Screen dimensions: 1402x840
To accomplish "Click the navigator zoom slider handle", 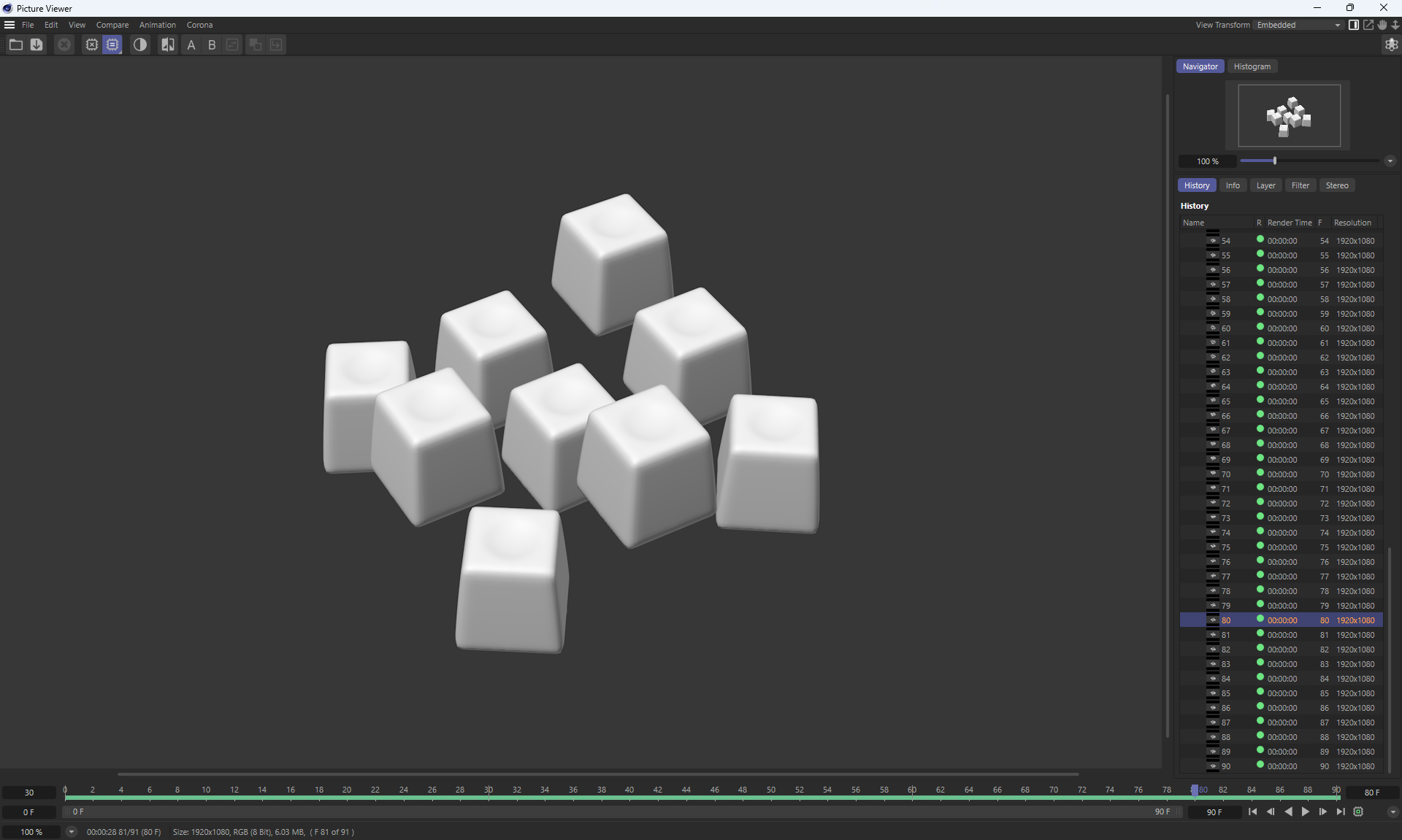I will tap(1274, 161).
